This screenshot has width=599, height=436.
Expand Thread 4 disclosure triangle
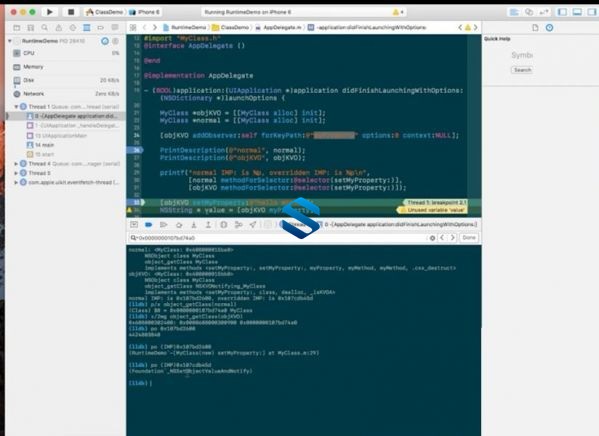(x=16, y=164)
